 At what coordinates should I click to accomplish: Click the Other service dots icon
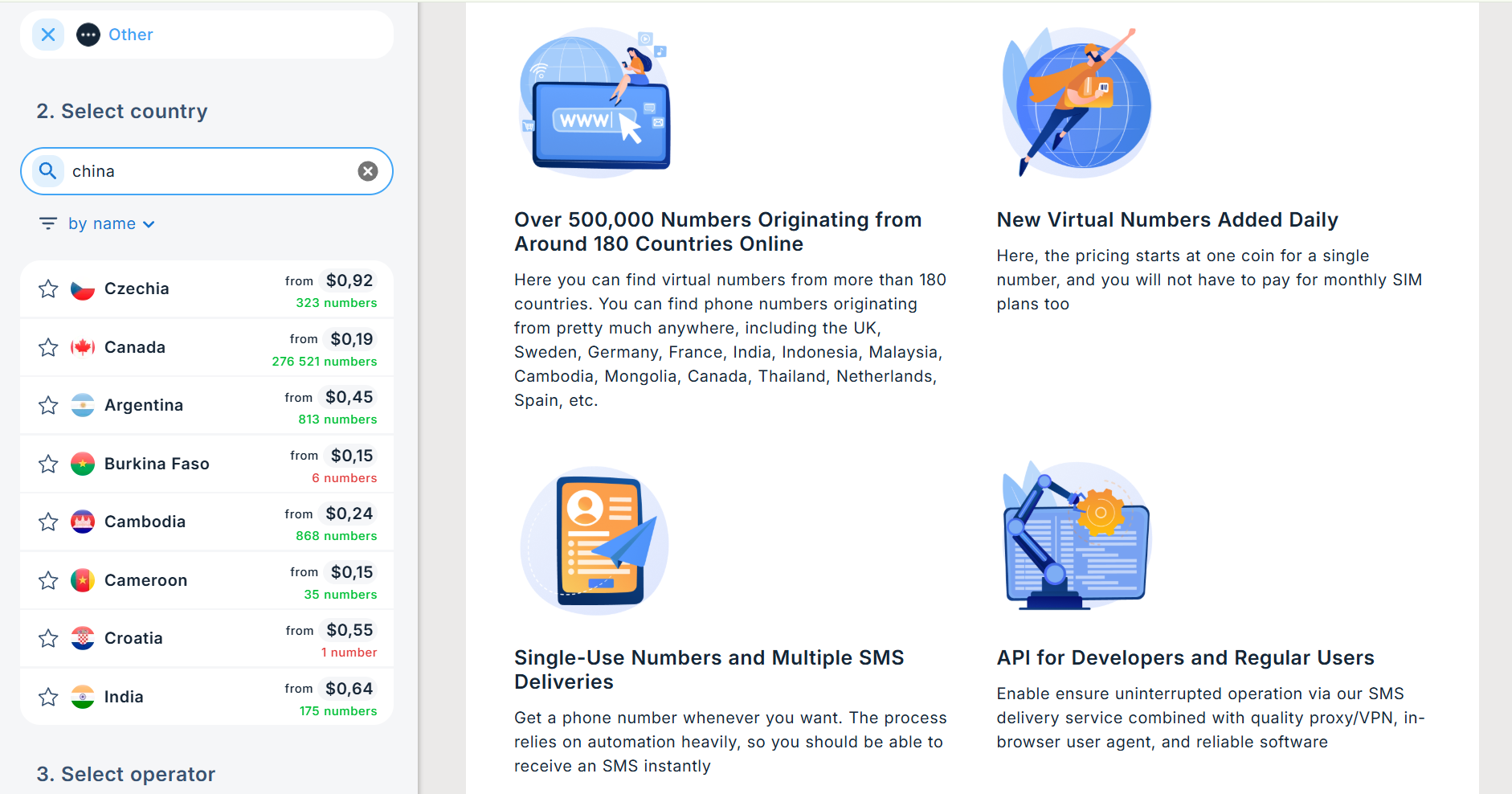[x=88, y=35]
